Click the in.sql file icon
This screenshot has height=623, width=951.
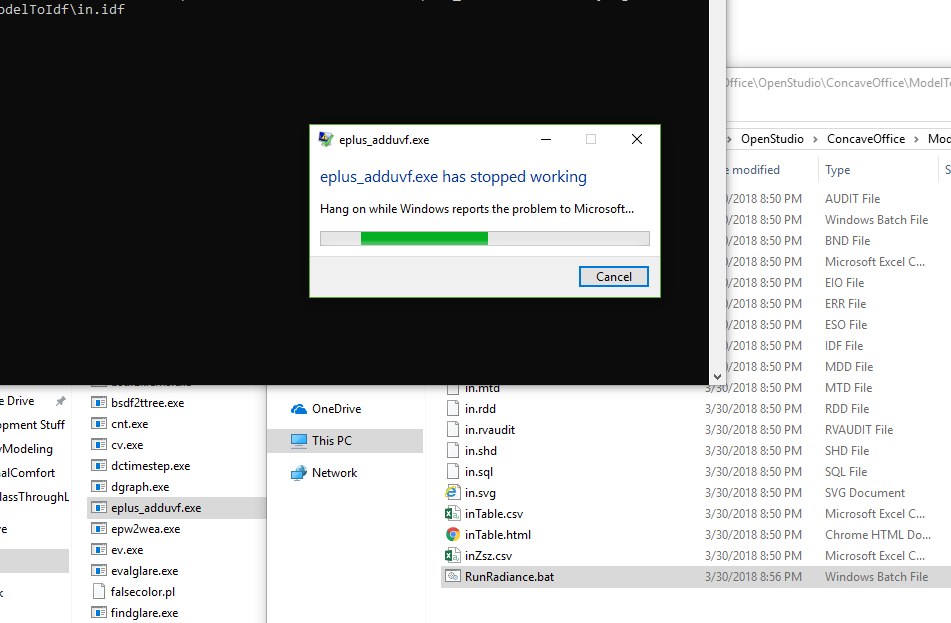(452, 472)
